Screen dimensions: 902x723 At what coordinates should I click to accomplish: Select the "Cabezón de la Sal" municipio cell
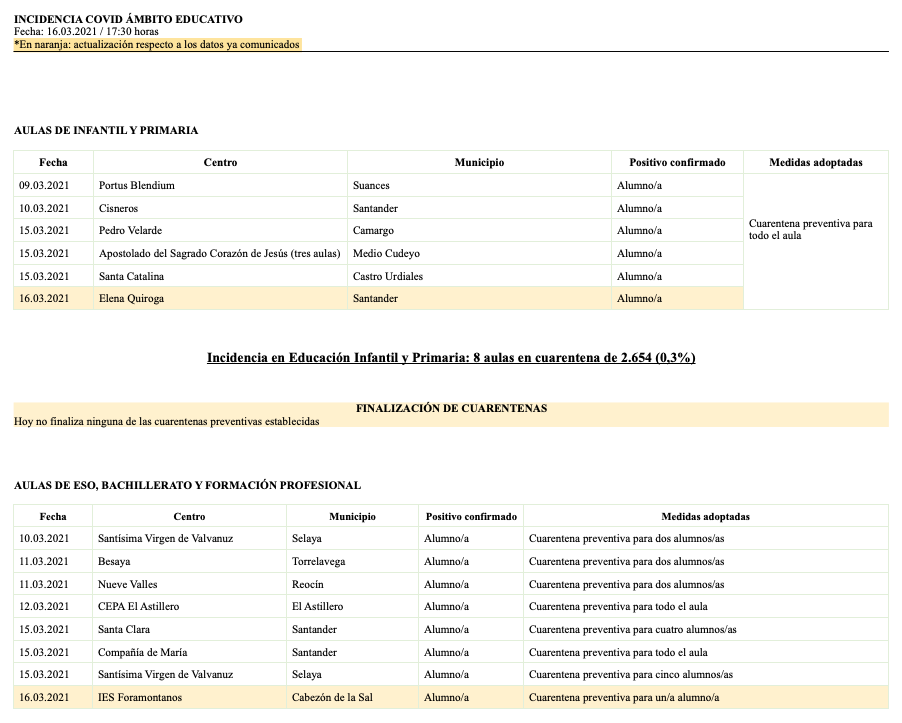(x=331, y=697)
